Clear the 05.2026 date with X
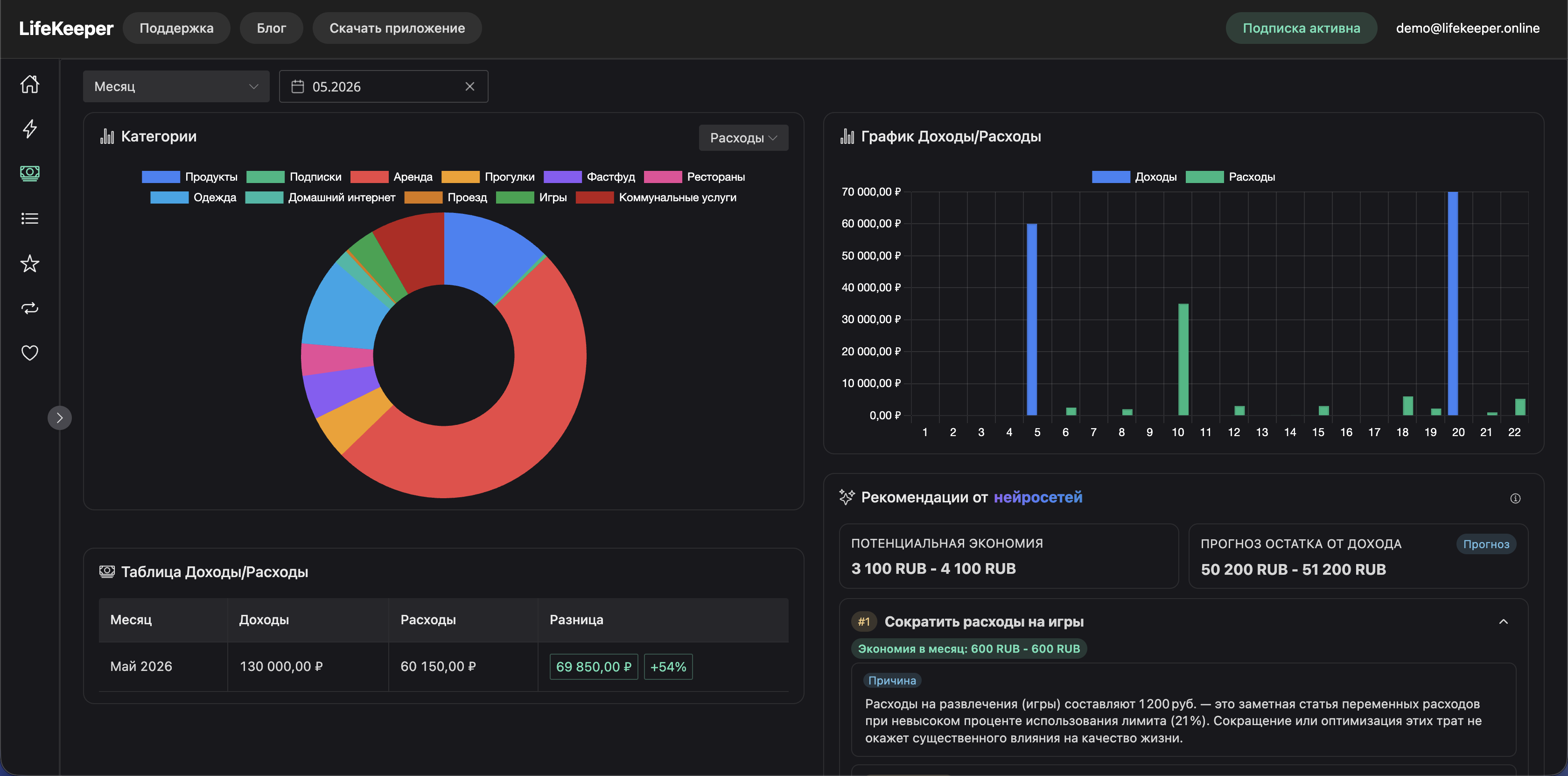Viewport: 1568px width, 776px height. click(469, 86)
